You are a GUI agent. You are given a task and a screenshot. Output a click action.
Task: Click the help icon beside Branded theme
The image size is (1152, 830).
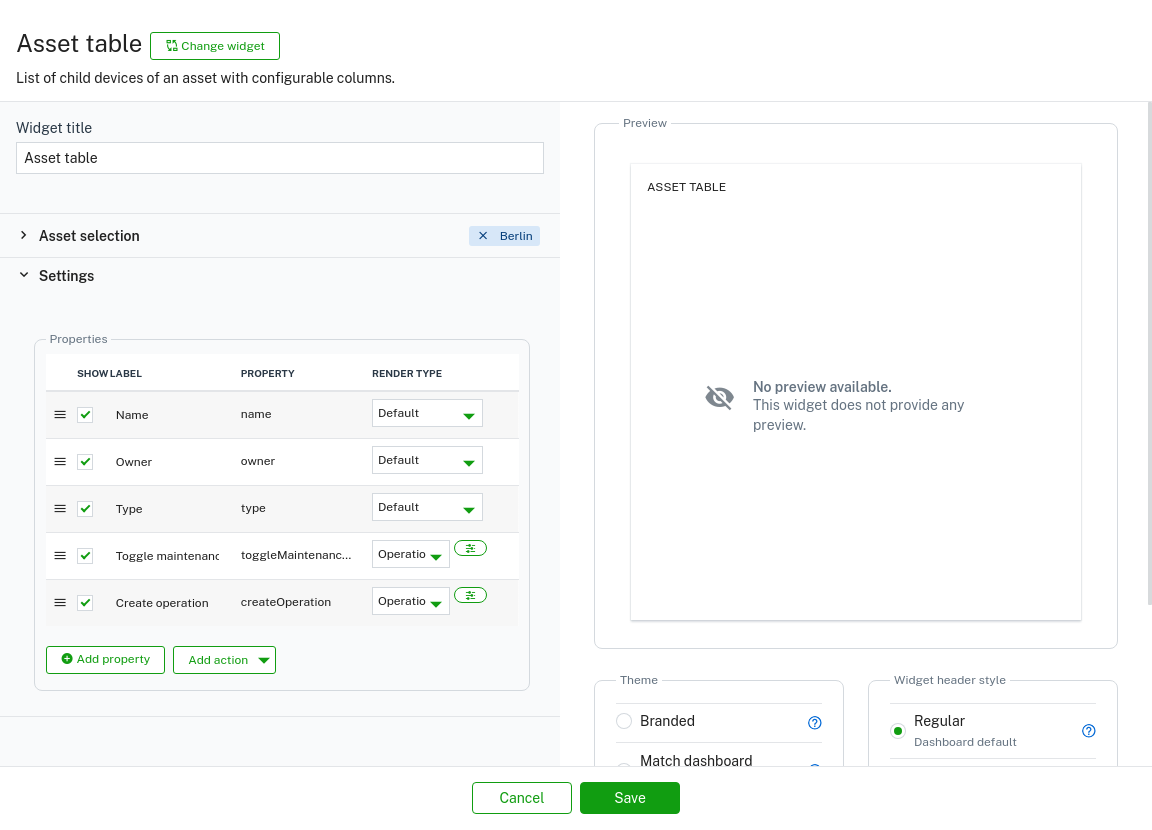click(x=814, y=722)
